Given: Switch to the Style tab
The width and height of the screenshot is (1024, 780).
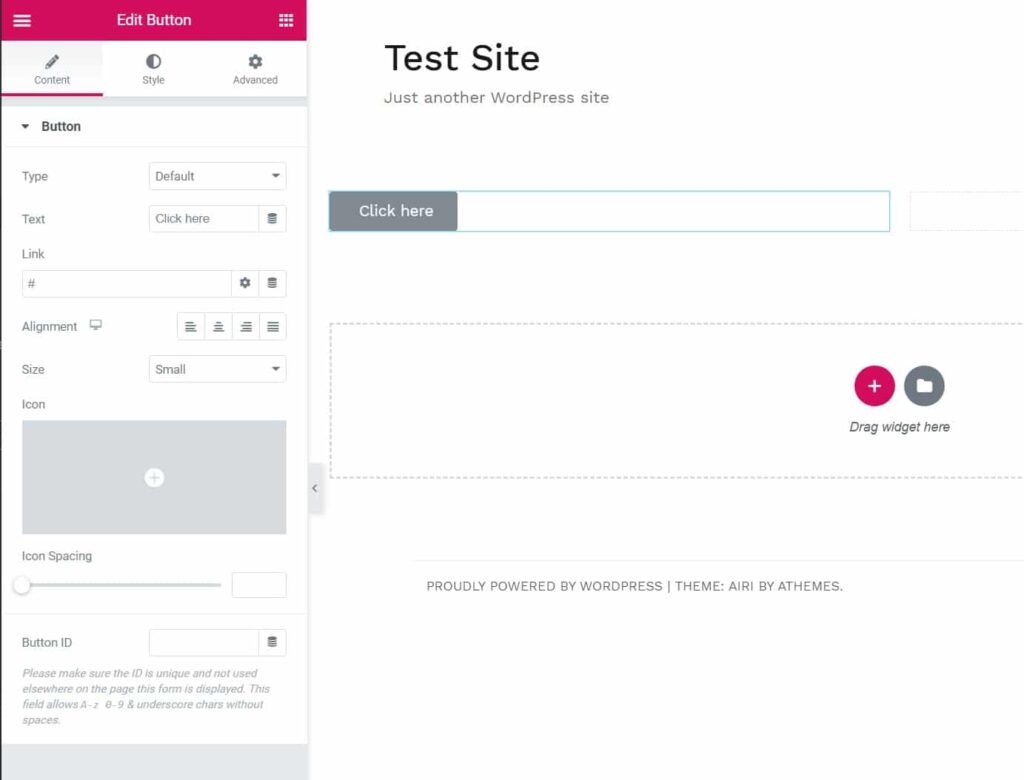Looking at the screenshot, I should point(153,69).
